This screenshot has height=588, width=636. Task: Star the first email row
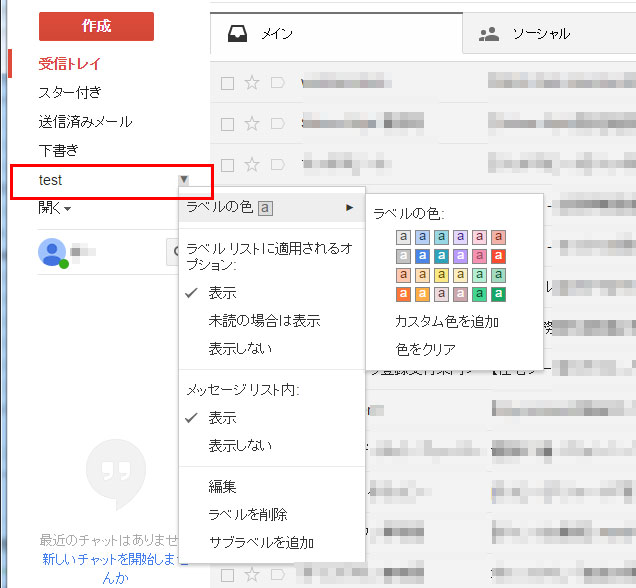click(252, 83)
